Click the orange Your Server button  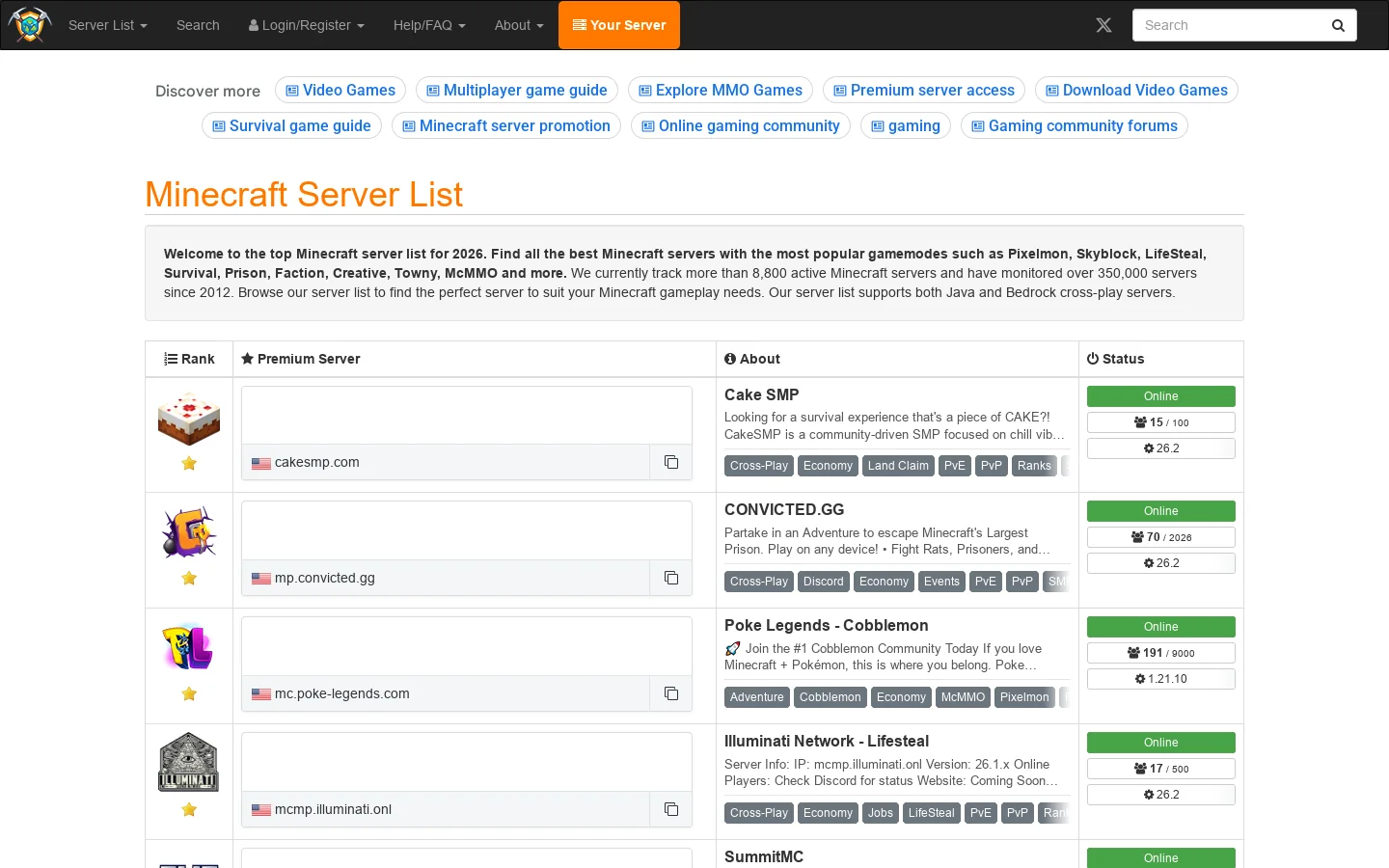pos(619,25)
